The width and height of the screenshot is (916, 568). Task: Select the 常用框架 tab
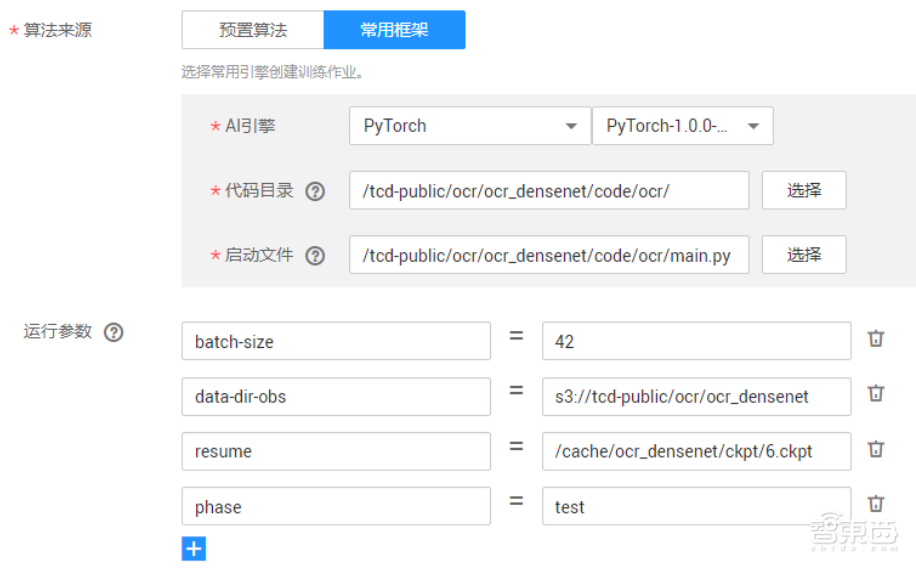click(394, 30)
